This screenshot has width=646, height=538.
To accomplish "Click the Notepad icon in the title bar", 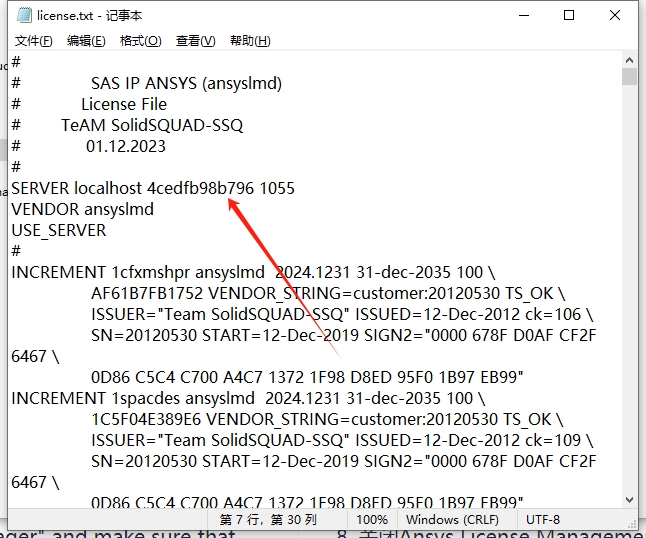I will pyautogui.click(x=24, y=15).
